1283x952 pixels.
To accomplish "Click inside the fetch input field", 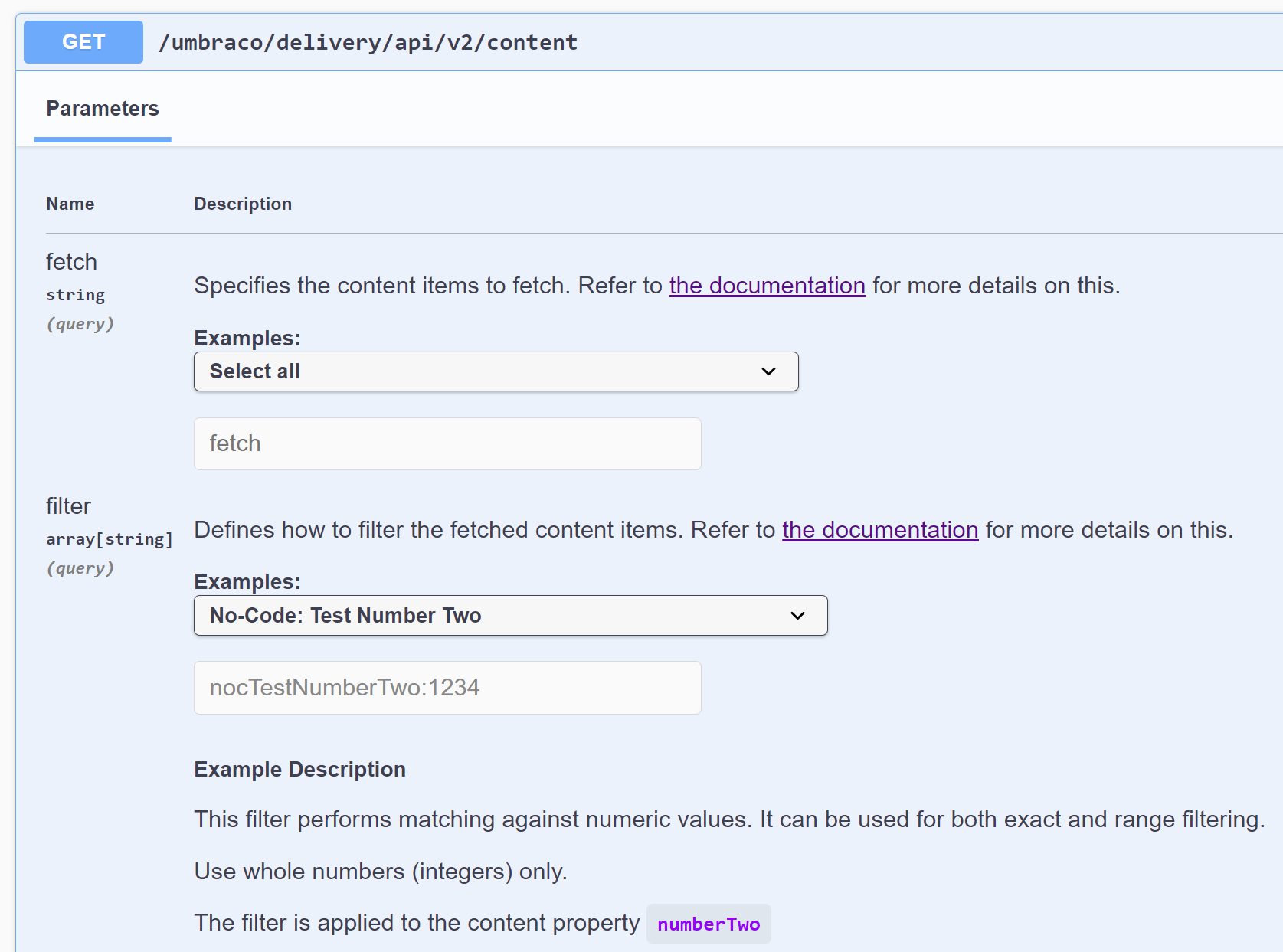I will [447, 443].
